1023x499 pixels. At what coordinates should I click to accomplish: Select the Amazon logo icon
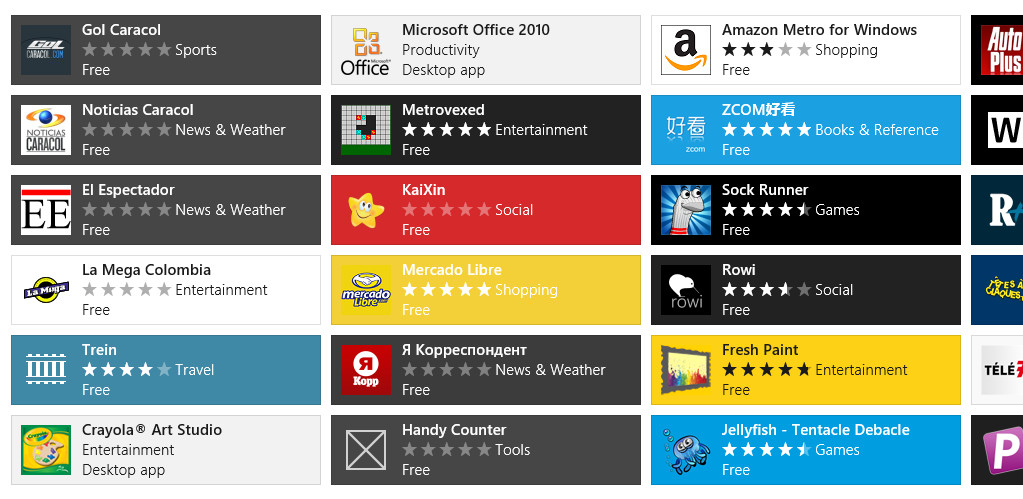tap(686, 50)
